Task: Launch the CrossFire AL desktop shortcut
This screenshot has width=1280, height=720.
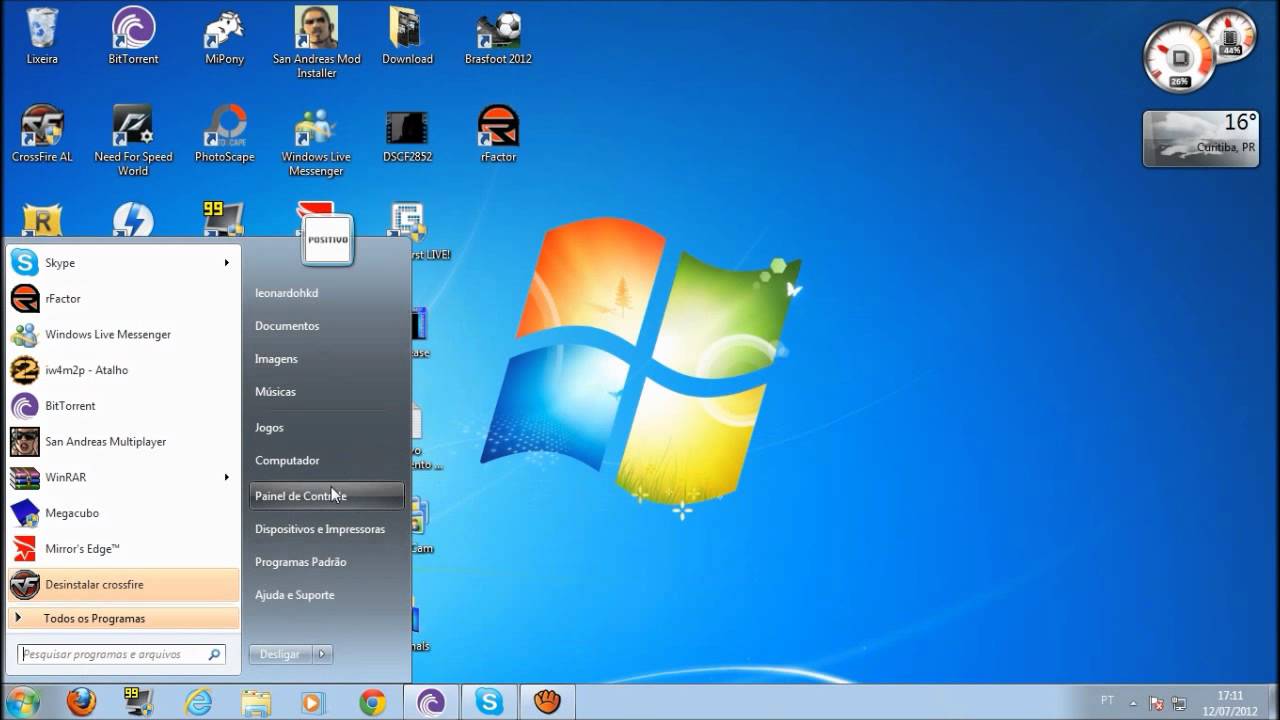Action: click(42, 134)
